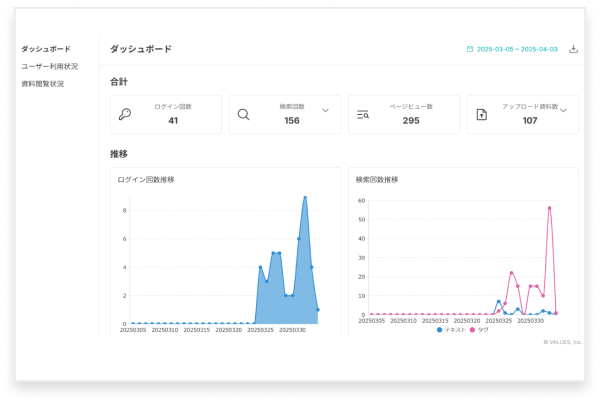600x403 pixels.
Task: Click the ログイン回数 value 41
Action: click(x=173, y=121)
